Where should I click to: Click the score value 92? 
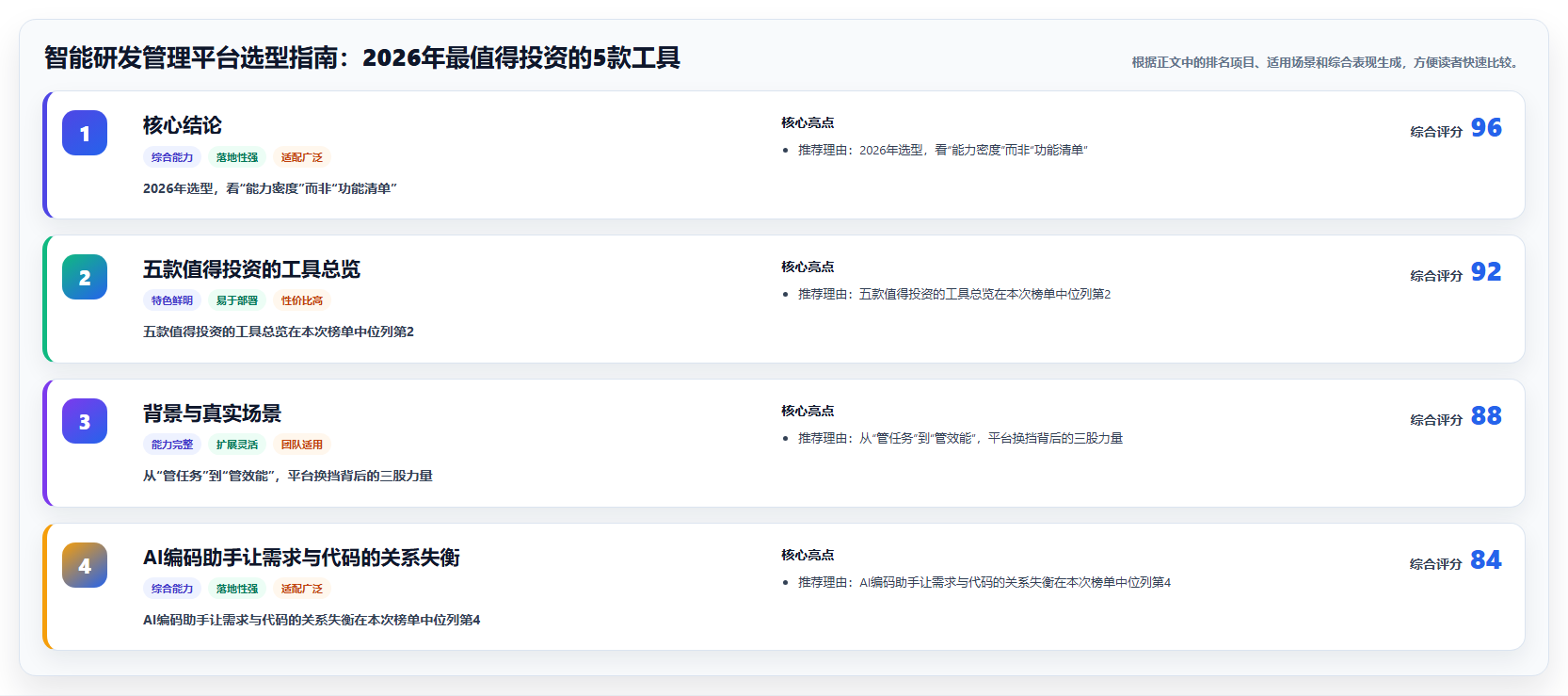(1486, 271)
